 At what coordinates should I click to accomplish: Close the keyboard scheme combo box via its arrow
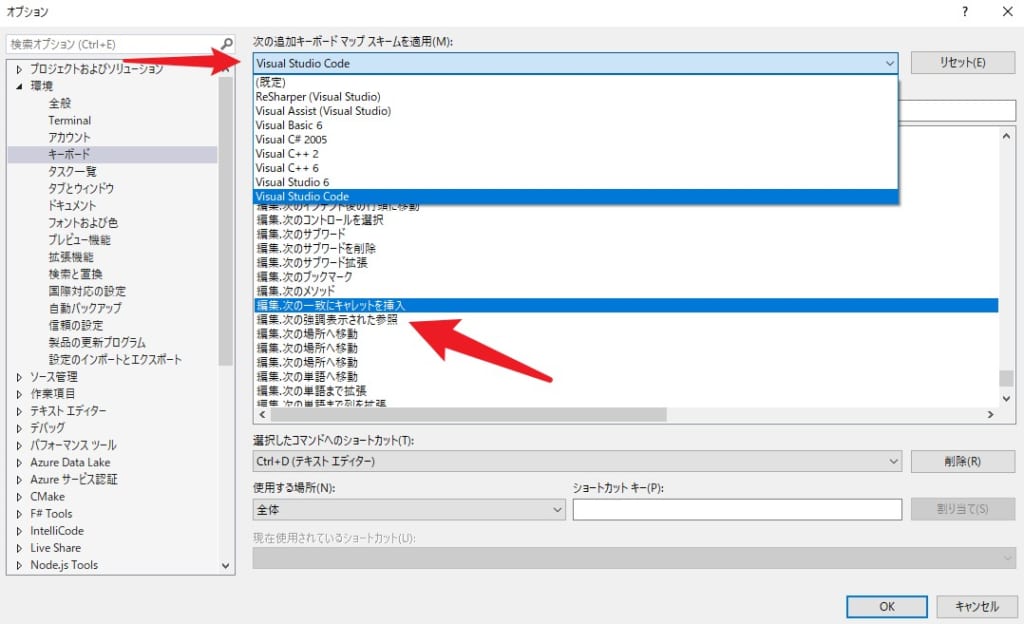(x=889, y=63)
